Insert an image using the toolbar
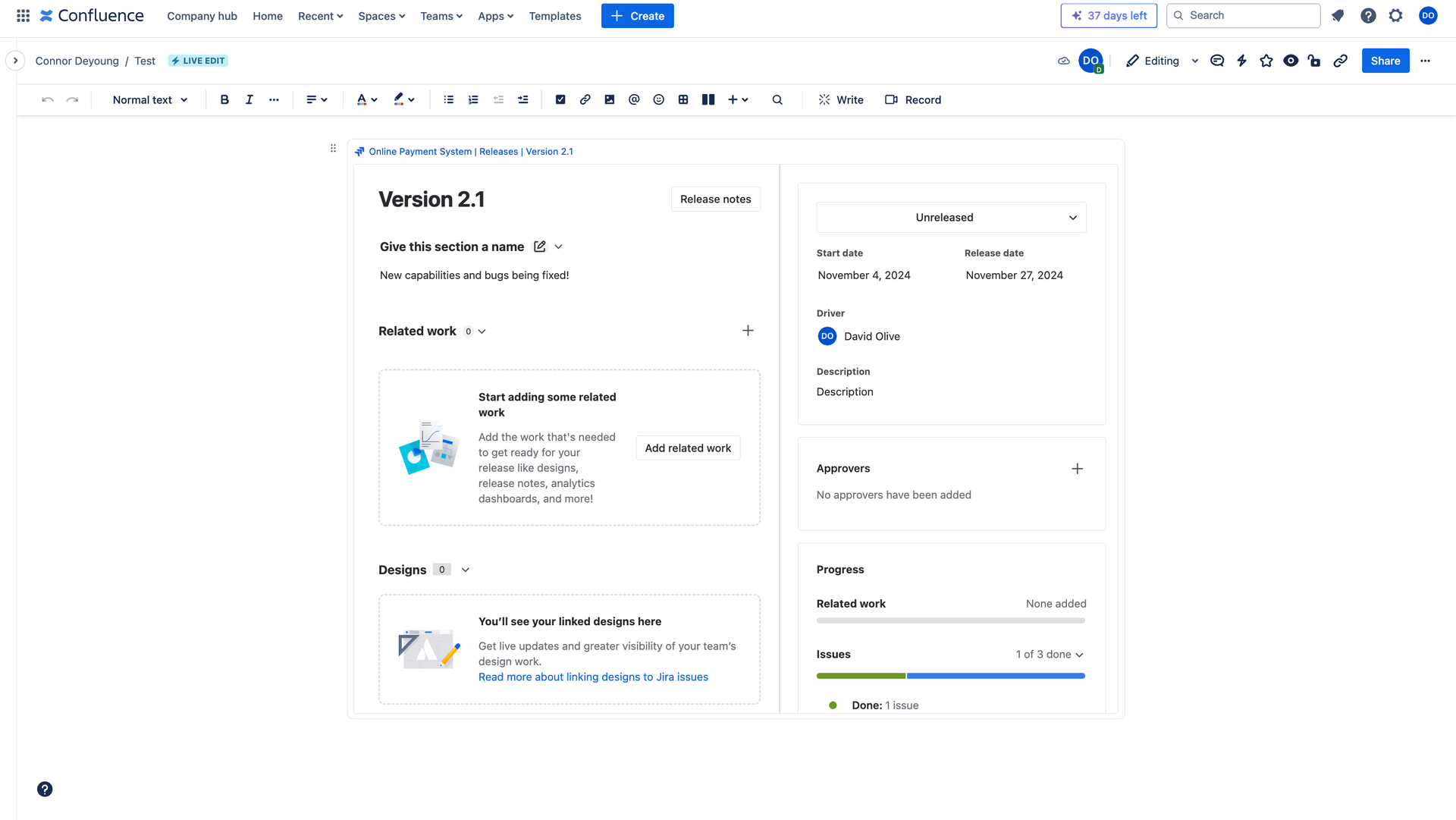The image size is (1456, 820). click(x=609, y=99)
